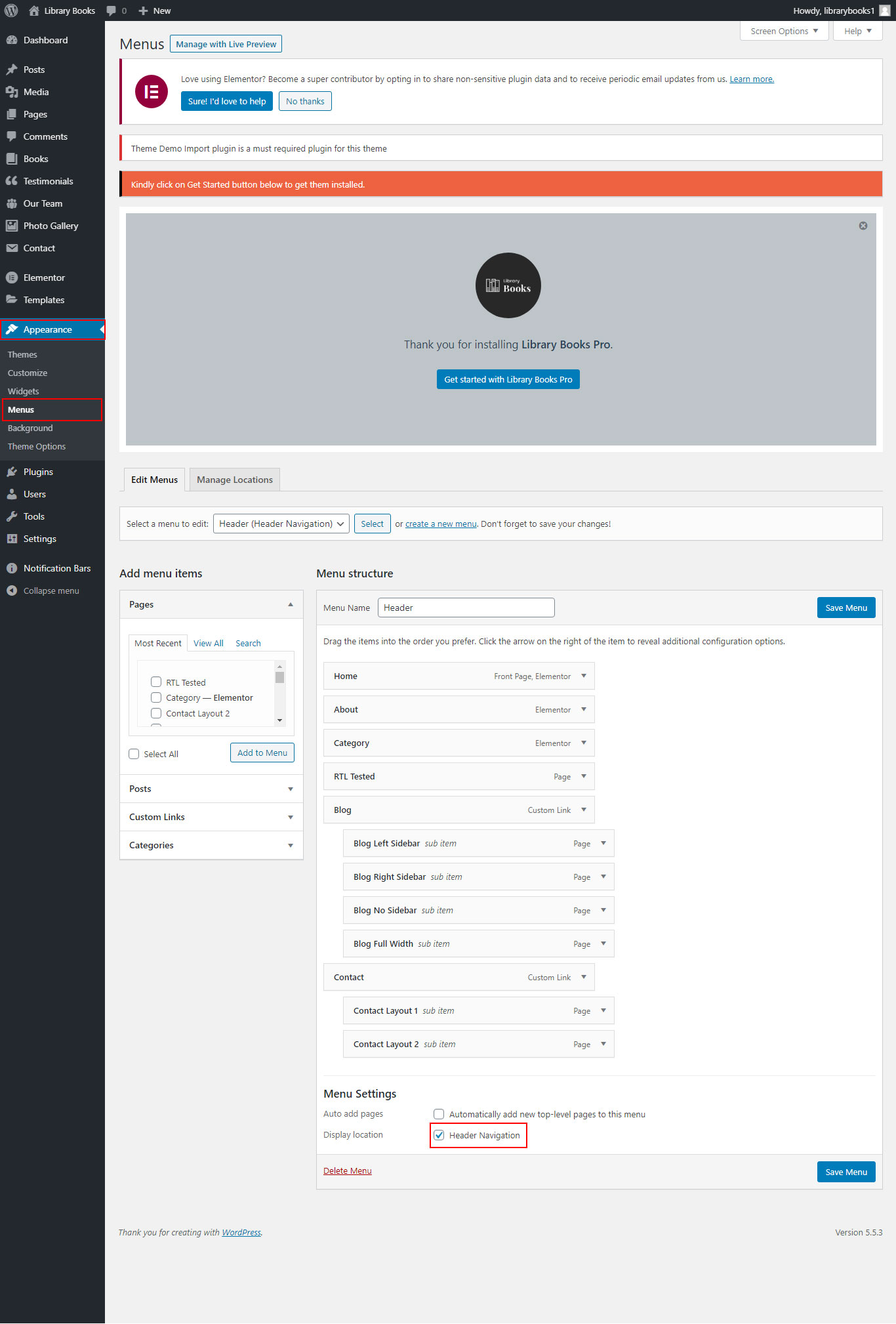Click the WordPress logo in admin bar
The height and width of the screenshot is (1324, 896).
[11, 10]
